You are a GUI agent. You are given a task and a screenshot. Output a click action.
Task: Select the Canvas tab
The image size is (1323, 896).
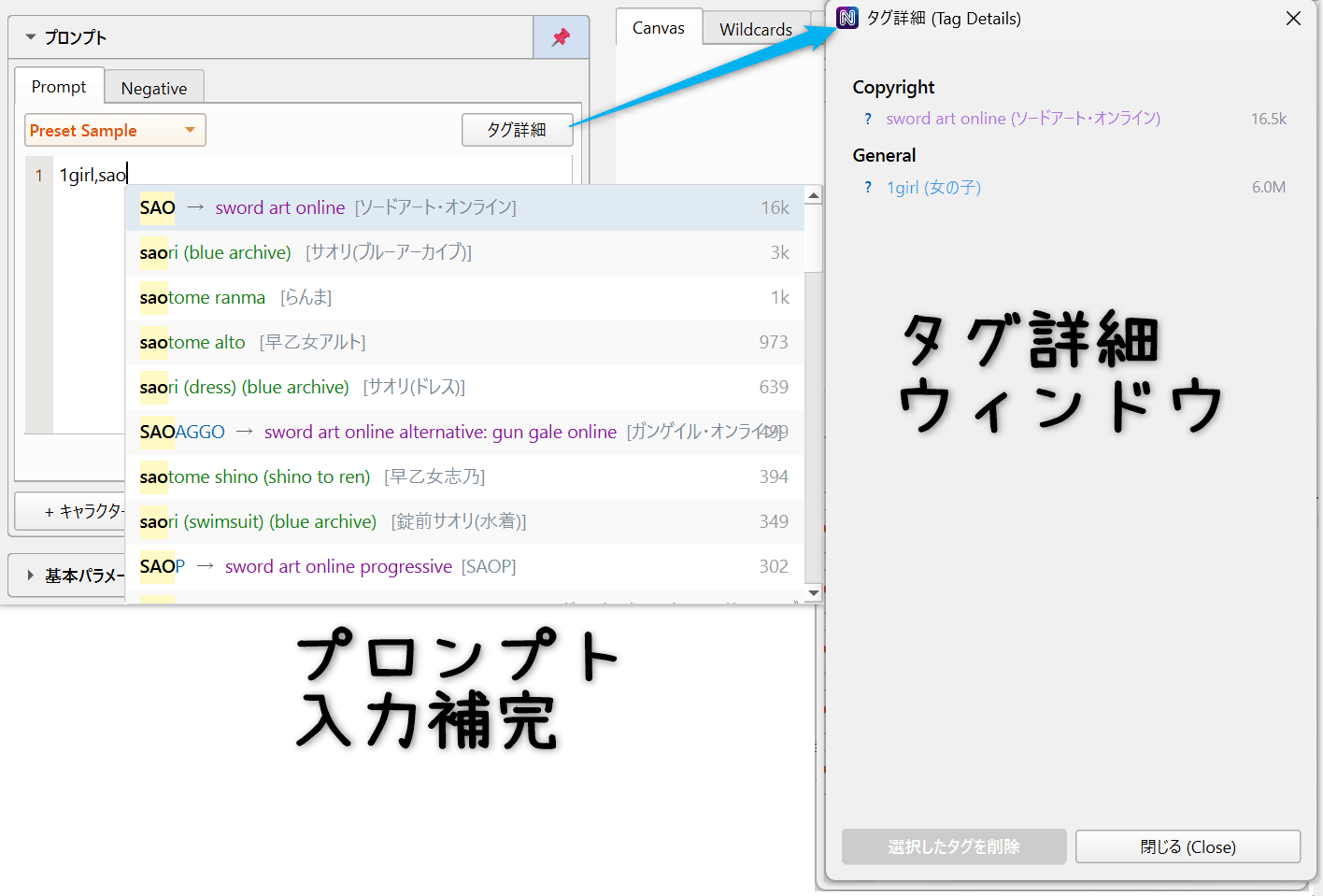[x=659, y=27]
